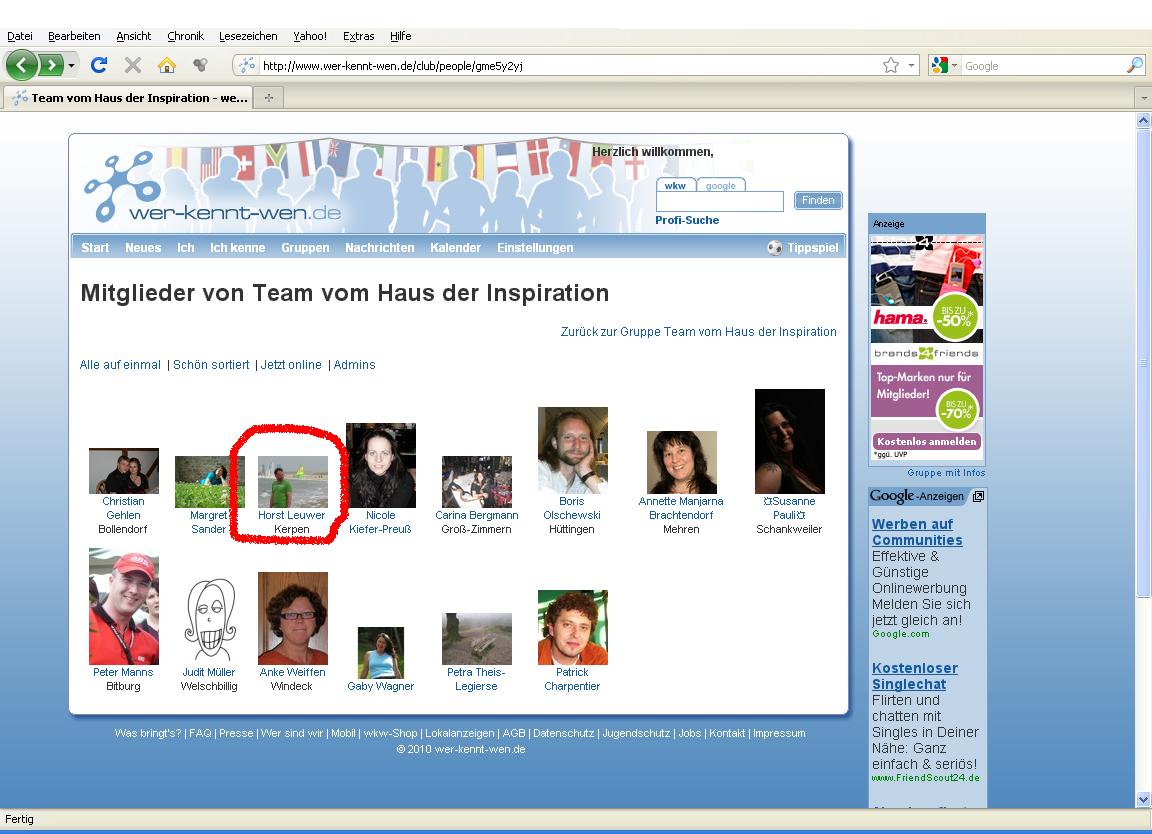This screenshot has width=1152, height=834.
Task: Filter members by Jetzt online
Action: coord(291,365)
